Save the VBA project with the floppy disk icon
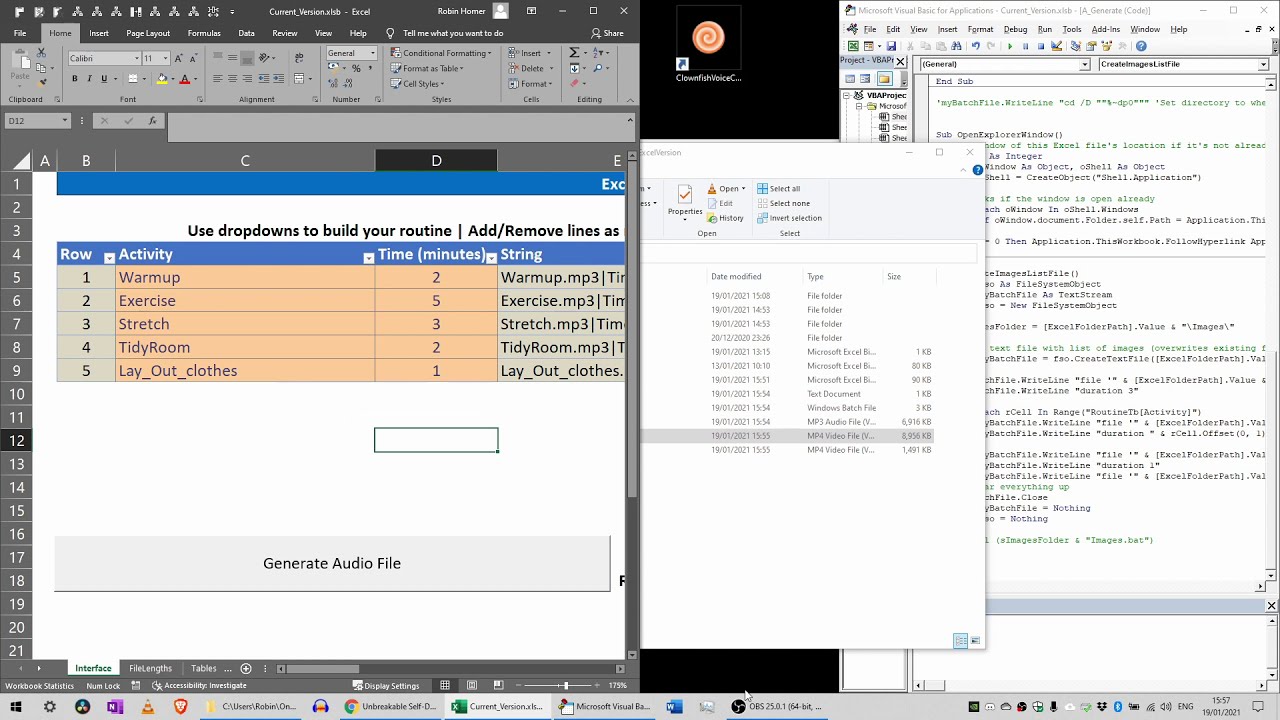The width and height of the screenshot is (1280, 720). coord(891,46)
